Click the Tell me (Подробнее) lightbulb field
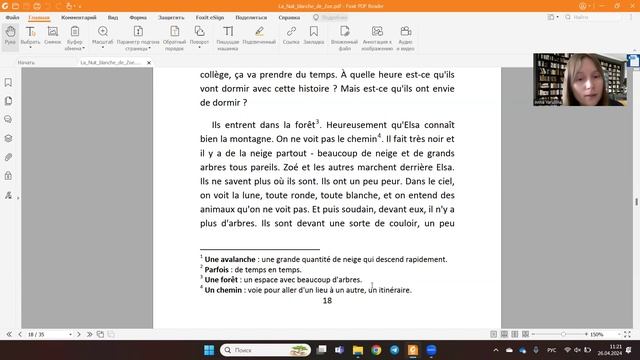 [x=331, y=18]
